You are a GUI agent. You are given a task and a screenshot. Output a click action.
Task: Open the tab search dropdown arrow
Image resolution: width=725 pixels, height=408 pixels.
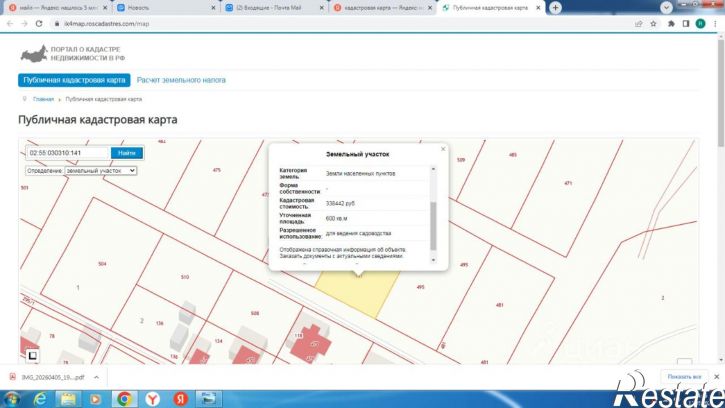tap(666, 8)
